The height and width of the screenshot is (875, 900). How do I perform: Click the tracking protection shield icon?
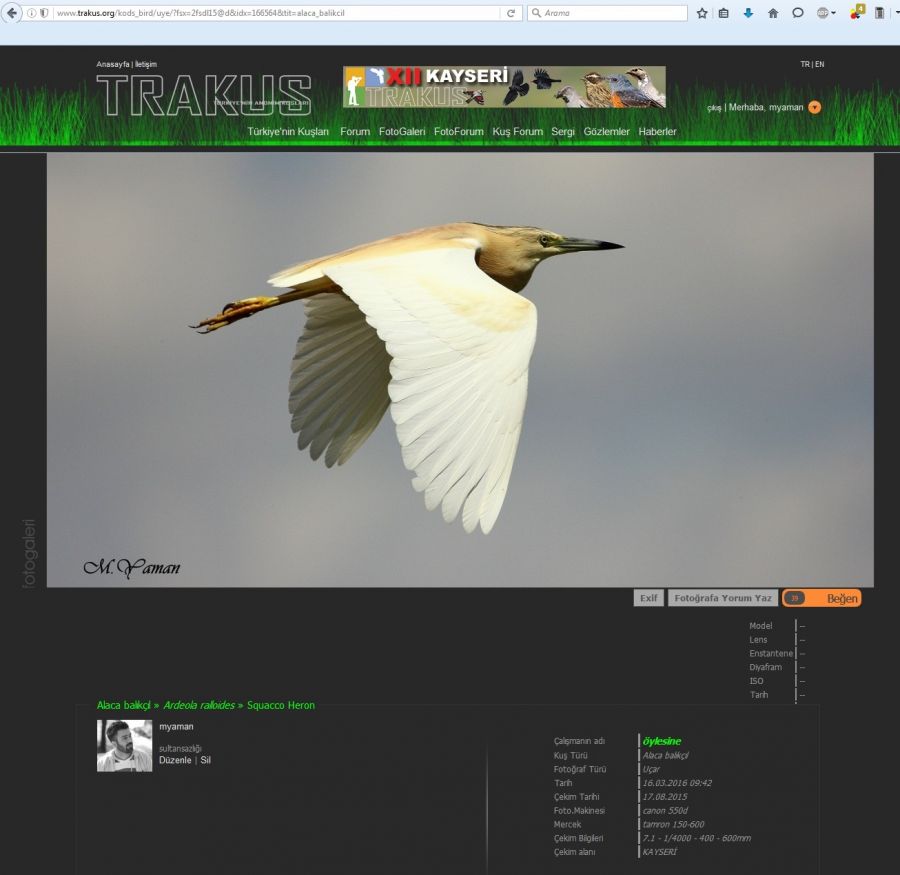(x=44, y=13)
